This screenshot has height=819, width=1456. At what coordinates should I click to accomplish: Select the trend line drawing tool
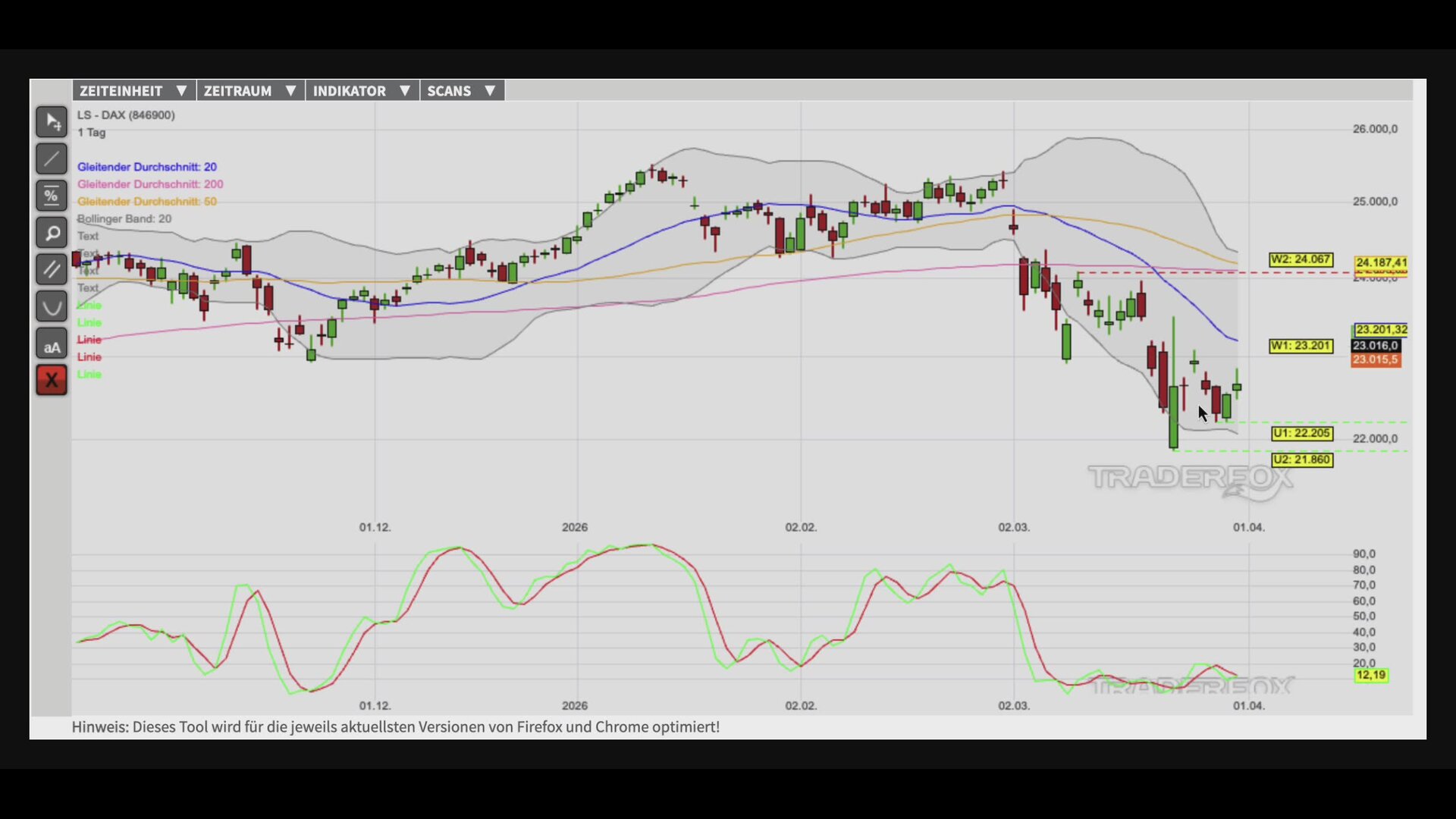point(52,159)
